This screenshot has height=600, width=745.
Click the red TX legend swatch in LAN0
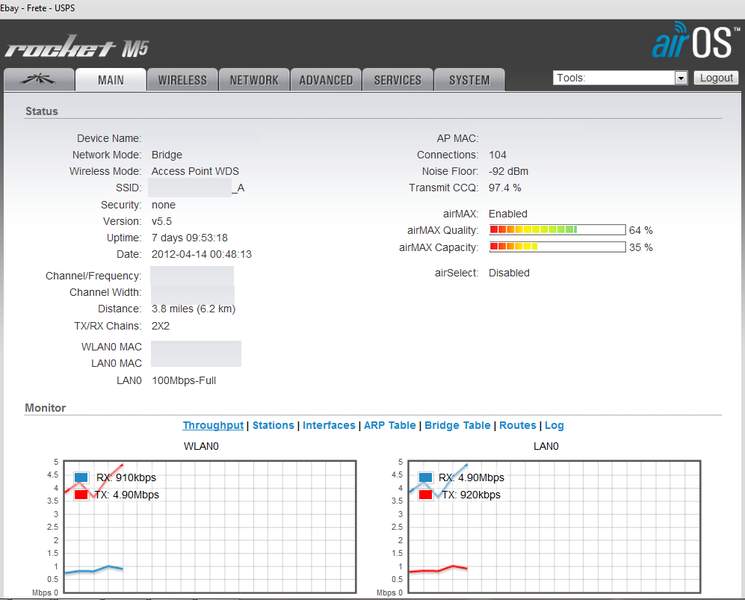426,495
